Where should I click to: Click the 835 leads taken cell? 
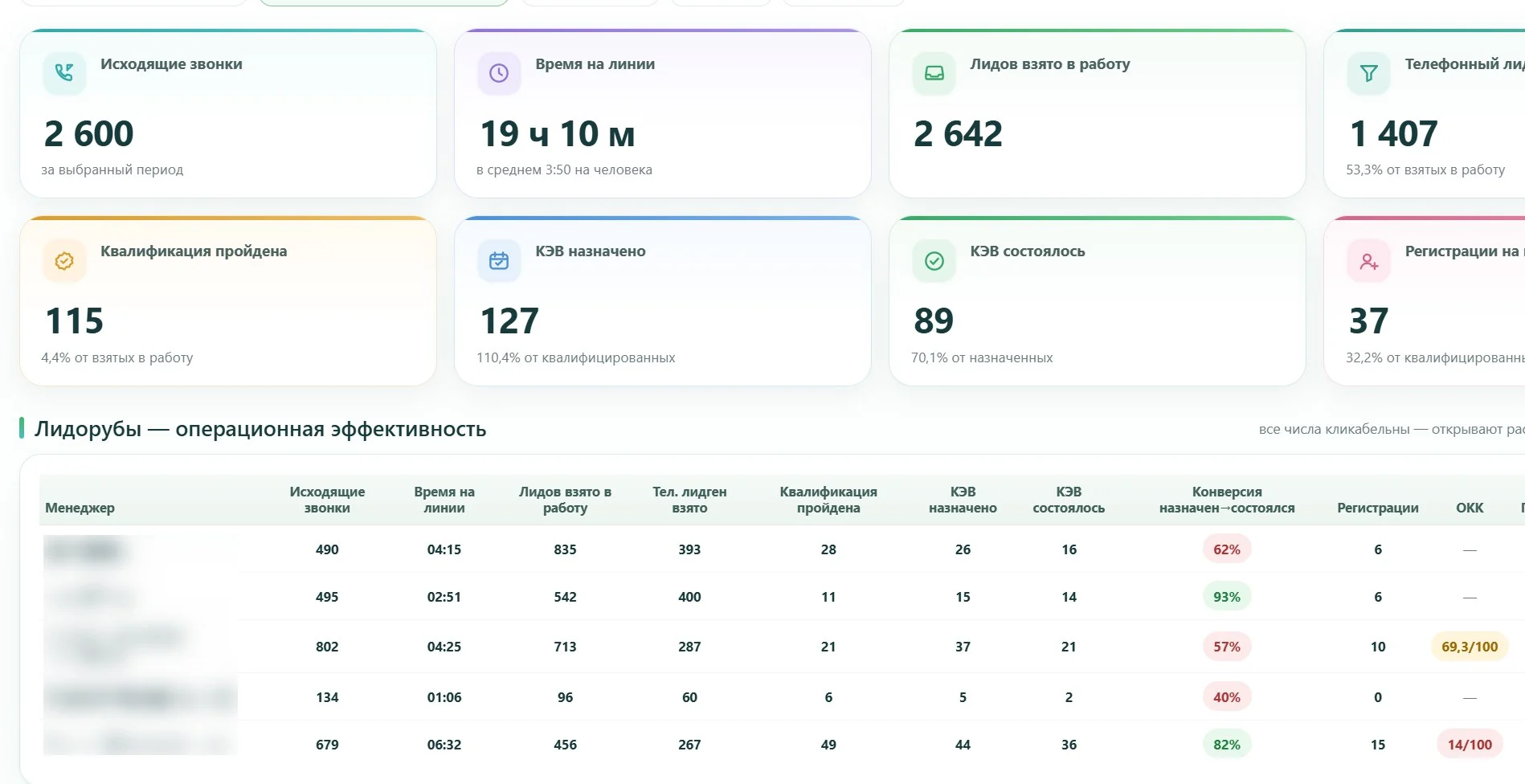pyautogui.click(x=565, y=549)
